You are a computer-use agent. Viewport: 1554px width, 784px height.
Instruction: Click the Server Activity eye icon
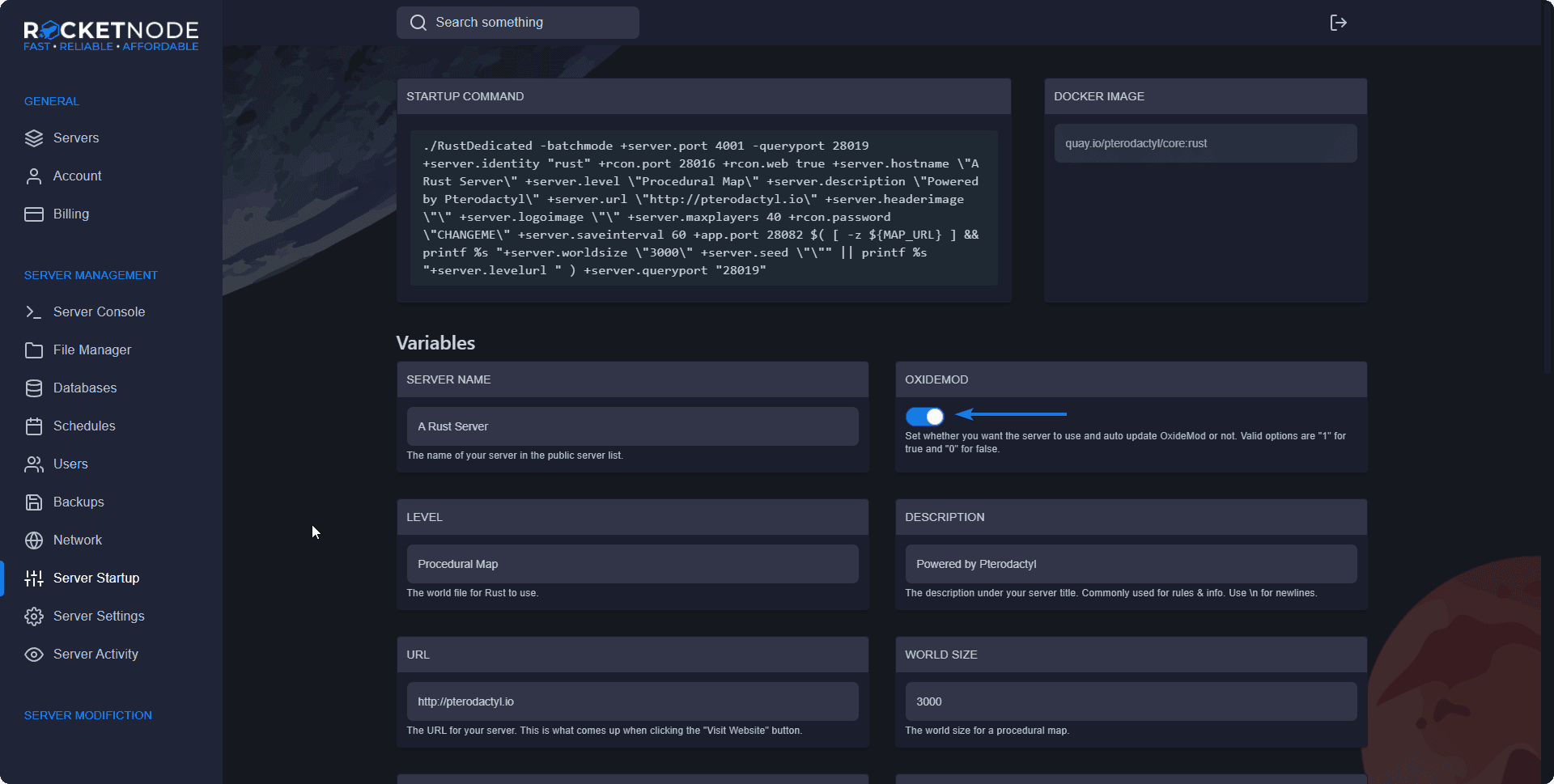(x=34, y=655)
